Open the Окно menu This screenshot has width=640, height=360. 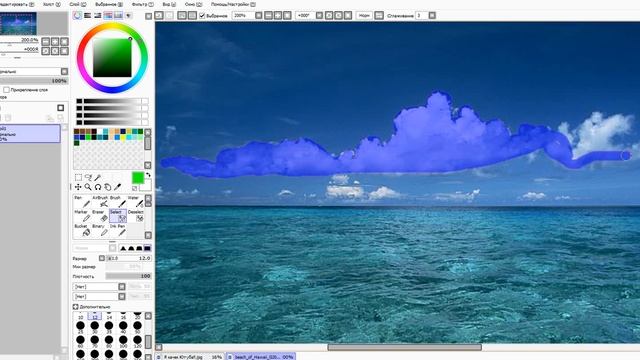click(193, 4)
